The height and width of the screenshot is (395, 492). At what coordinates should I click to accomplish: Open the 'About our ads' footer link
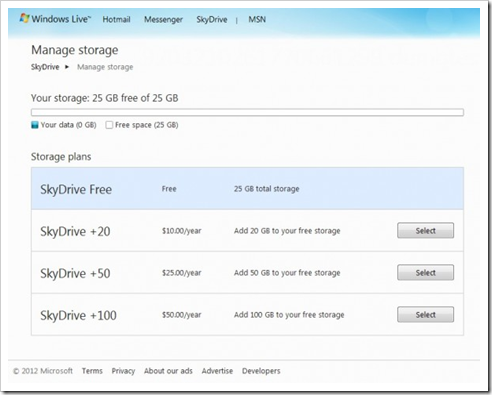point(168,371)
